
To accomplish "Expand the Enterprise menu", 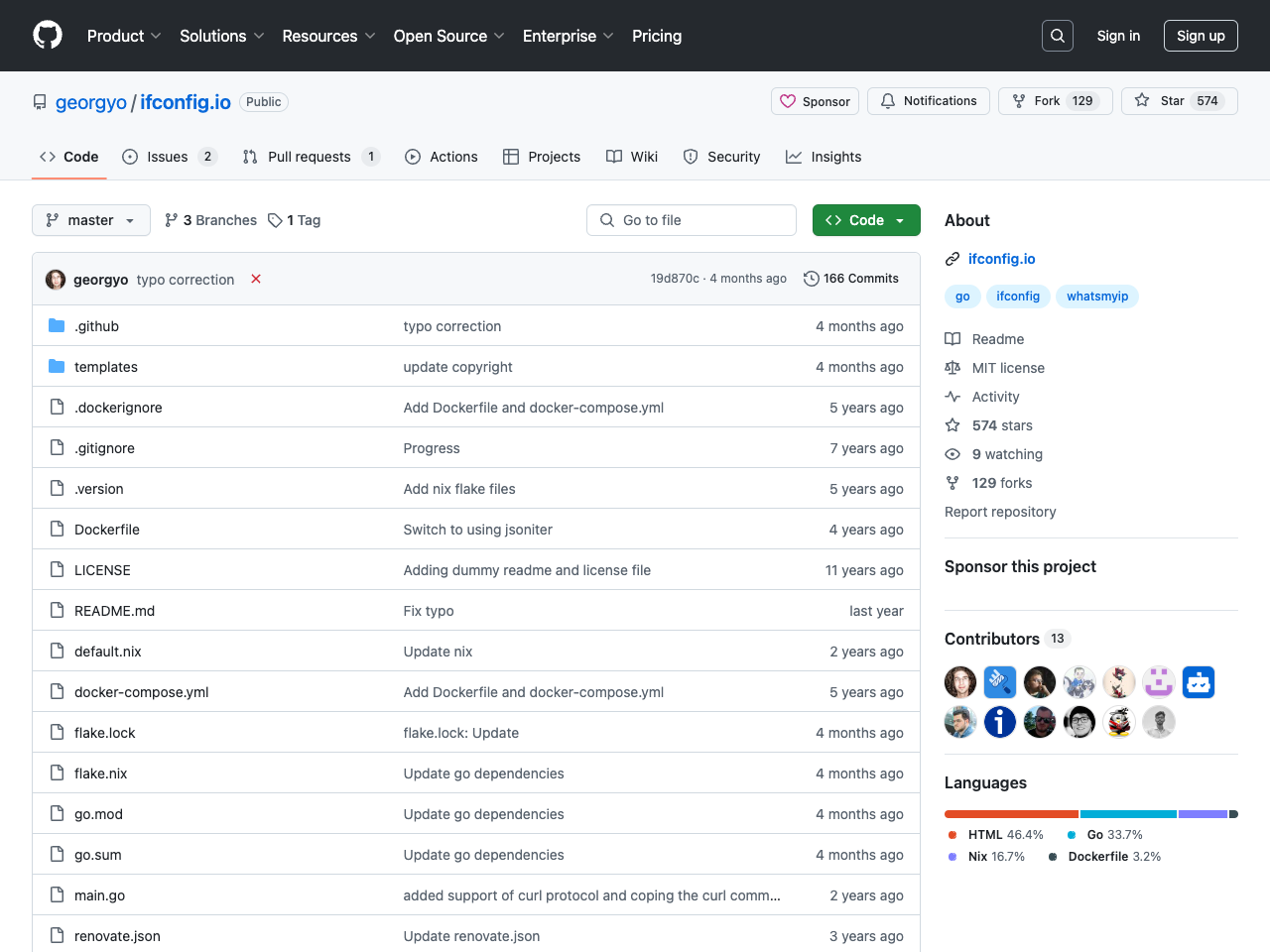I will click(568, 36).
